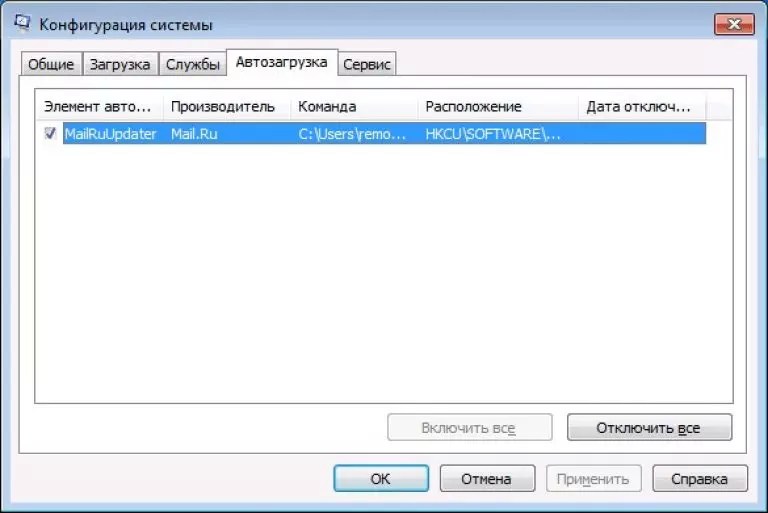
Task: Click the System Configuration icon in title bar
Action: (x=21, y=21)
